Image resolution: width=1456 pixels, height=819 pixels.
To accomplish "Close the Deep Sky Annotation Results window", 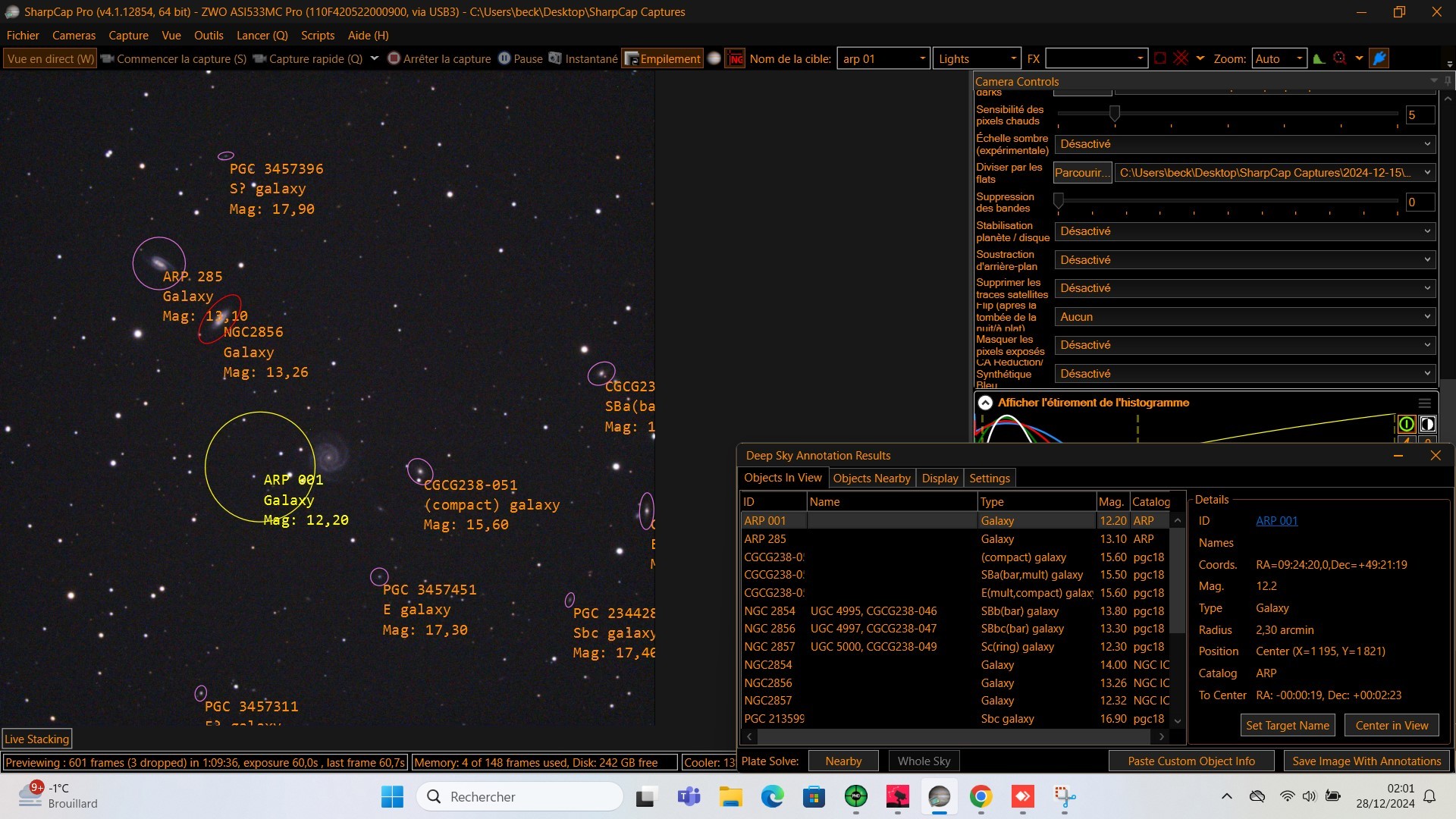I will coord(1435,455).
